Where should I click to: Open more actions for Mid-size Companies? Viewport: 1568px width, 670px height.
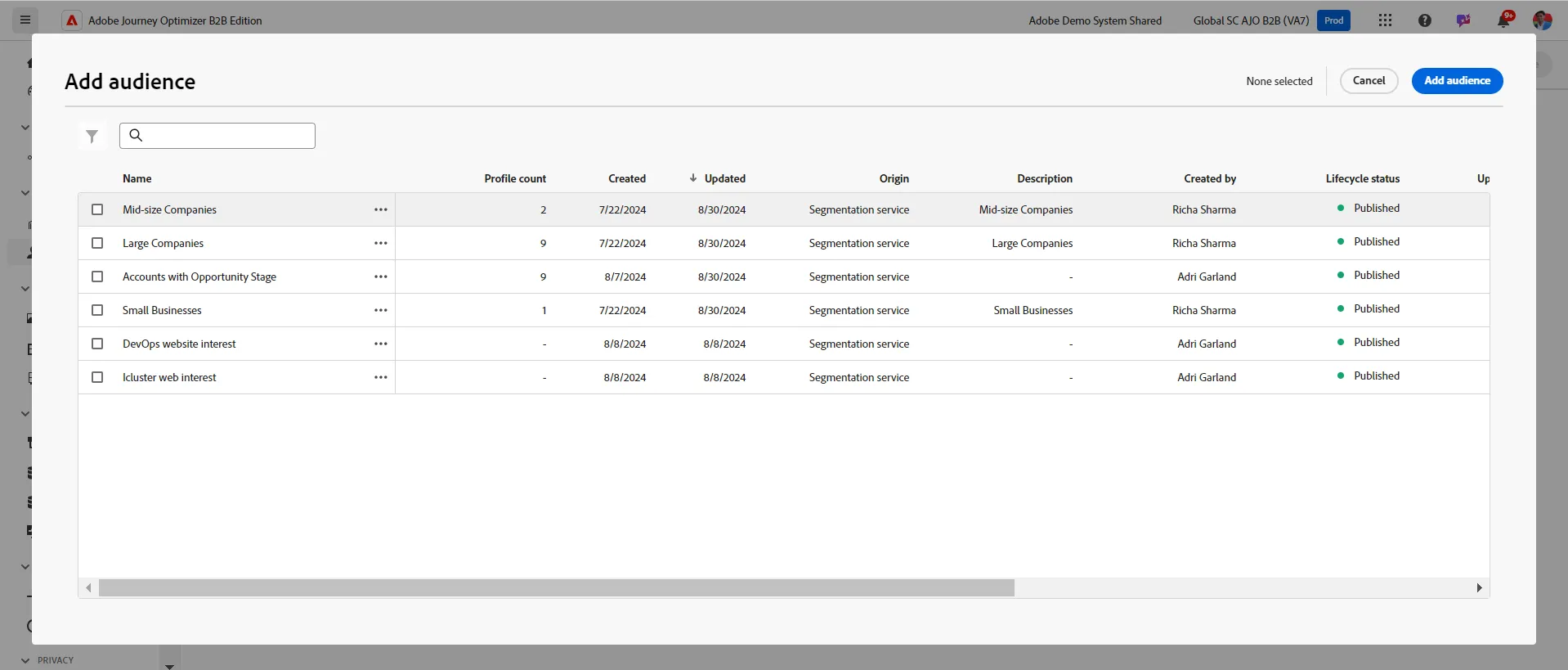pos(381,209)
